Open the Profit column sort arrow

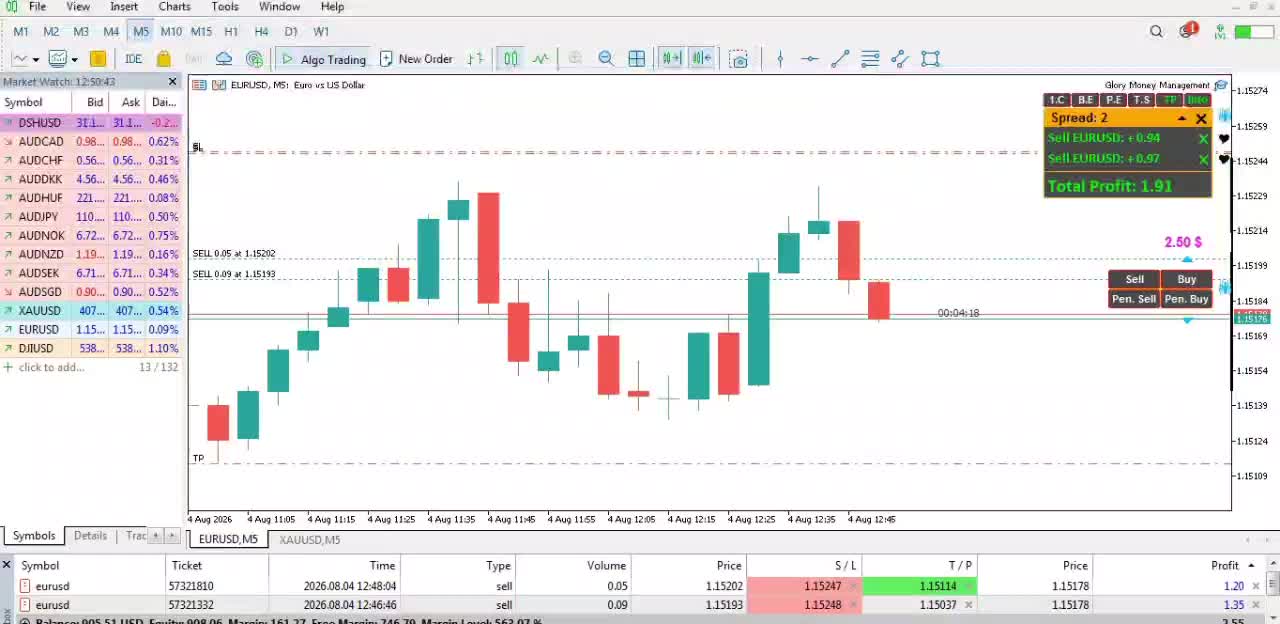(1251, 566)
